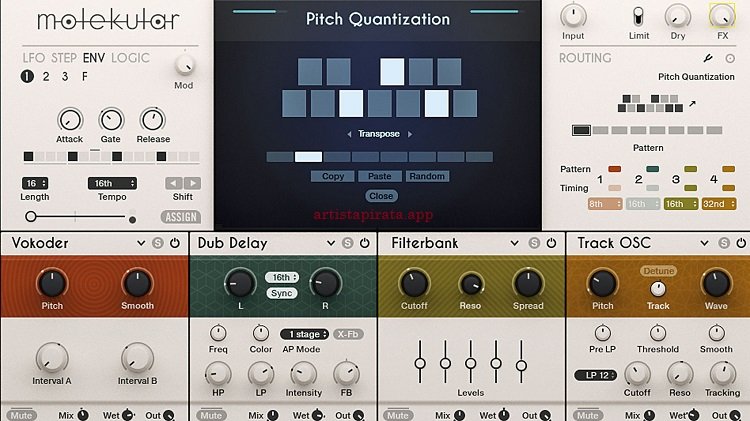Click the Transpose right arrow

(410, 134)
